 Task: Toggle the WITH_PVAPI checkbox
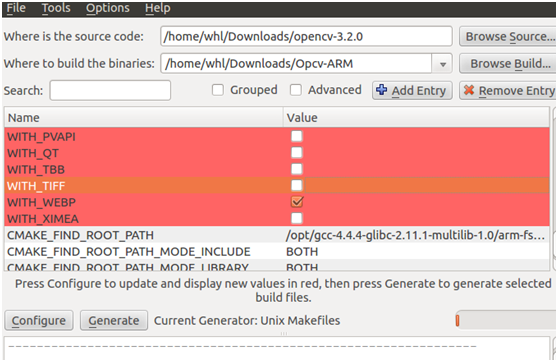(x=297, y=136)
